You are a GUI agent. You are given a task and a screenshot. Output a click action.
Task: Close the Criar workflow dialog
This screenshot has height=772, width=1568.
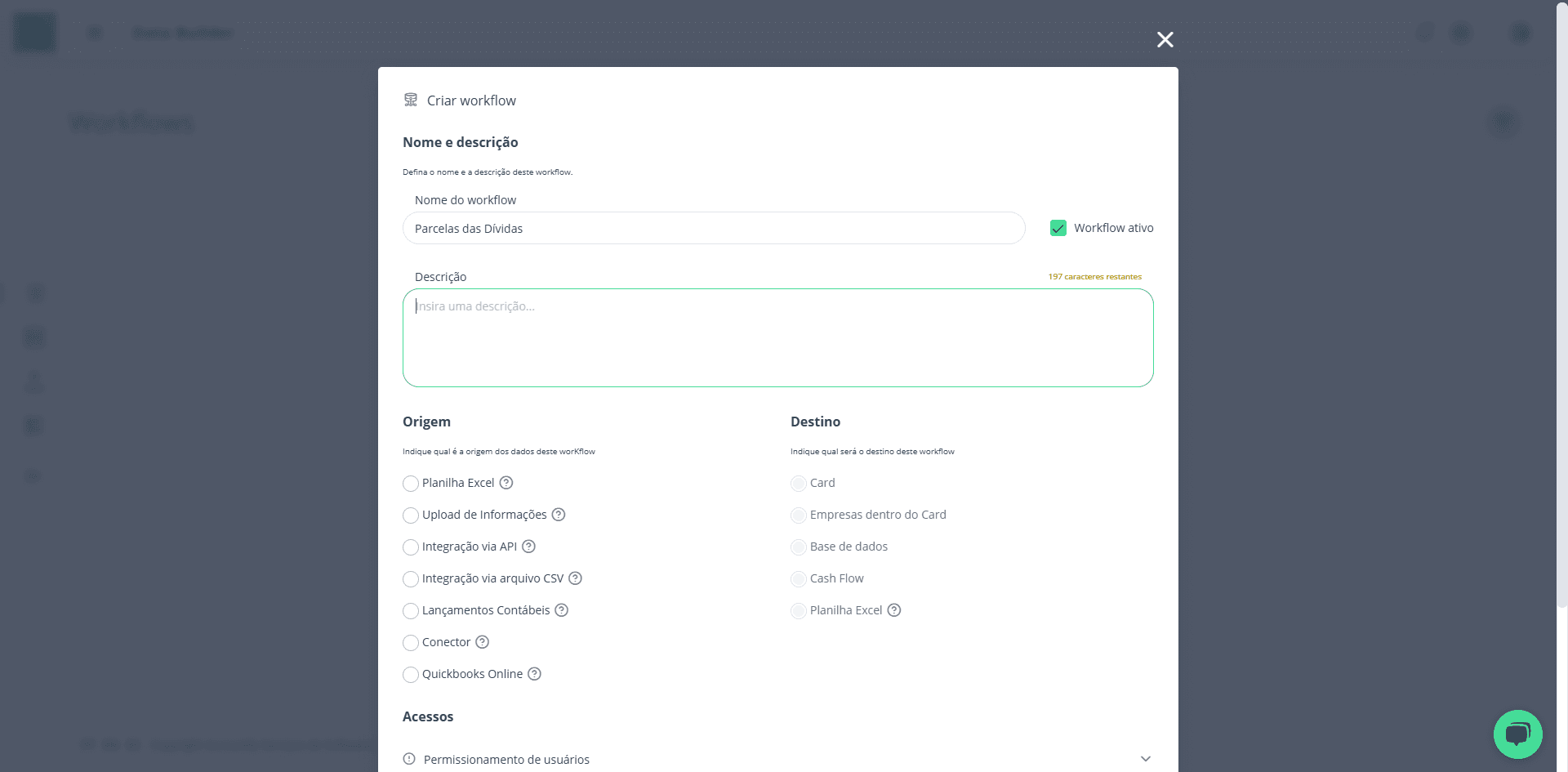pyautogui.click(x=1165, y=39)
